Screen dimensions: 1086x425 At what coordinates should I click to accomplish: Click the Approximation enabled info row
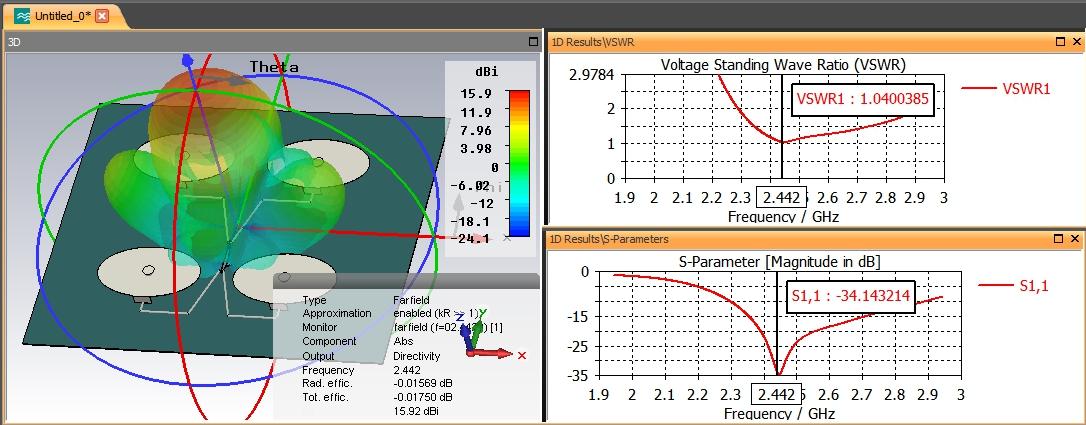[x=391, y=314]
